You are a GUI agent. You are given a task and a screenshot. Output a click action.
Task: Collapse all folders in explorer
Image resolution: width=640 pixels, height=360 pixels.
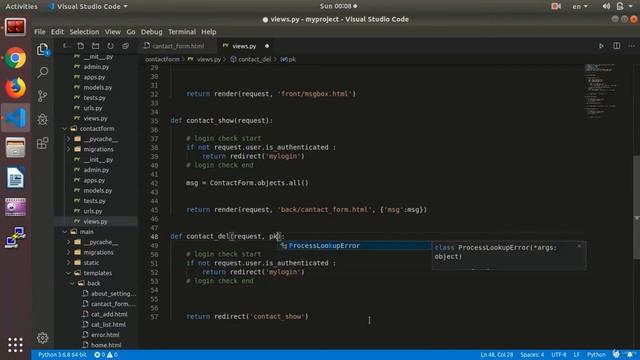click(x=125, y=46)
